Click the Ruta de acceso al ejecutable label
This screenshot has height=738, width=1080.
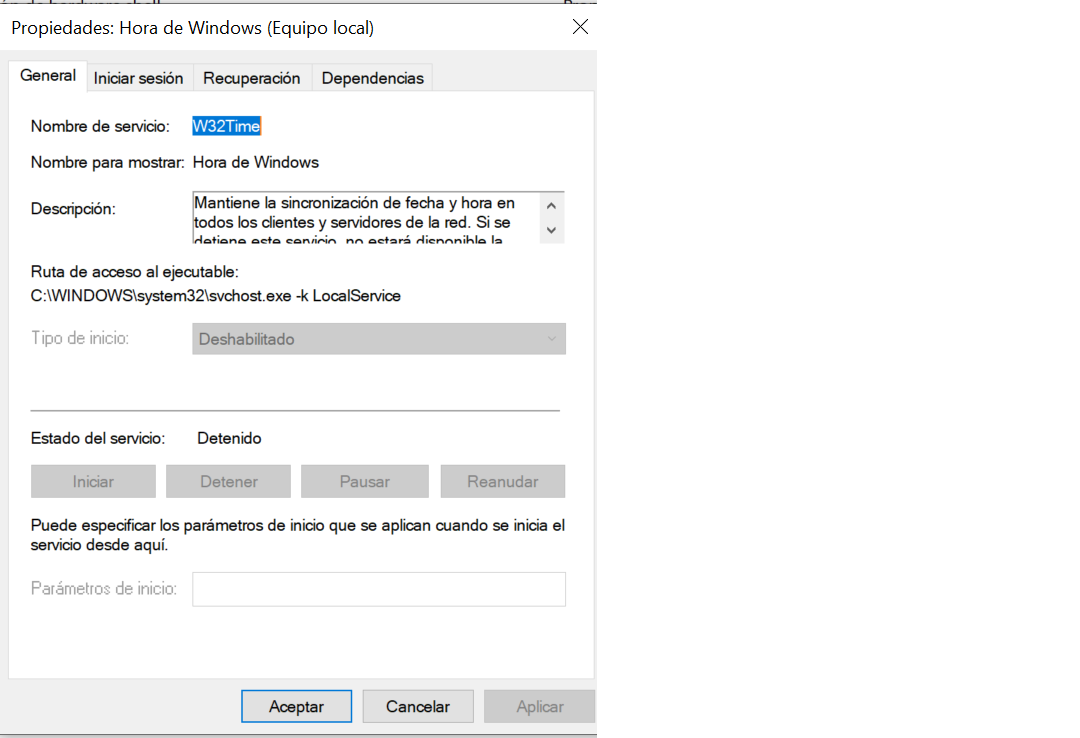click(134, 271)
